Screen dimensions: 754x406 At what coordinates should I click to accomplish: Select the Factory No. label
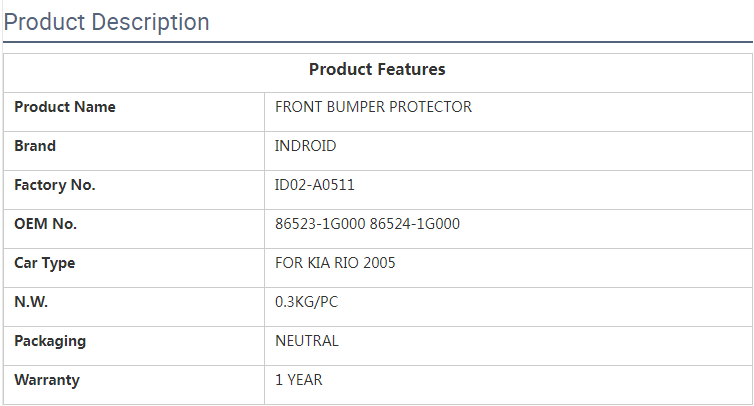(55, 185)
